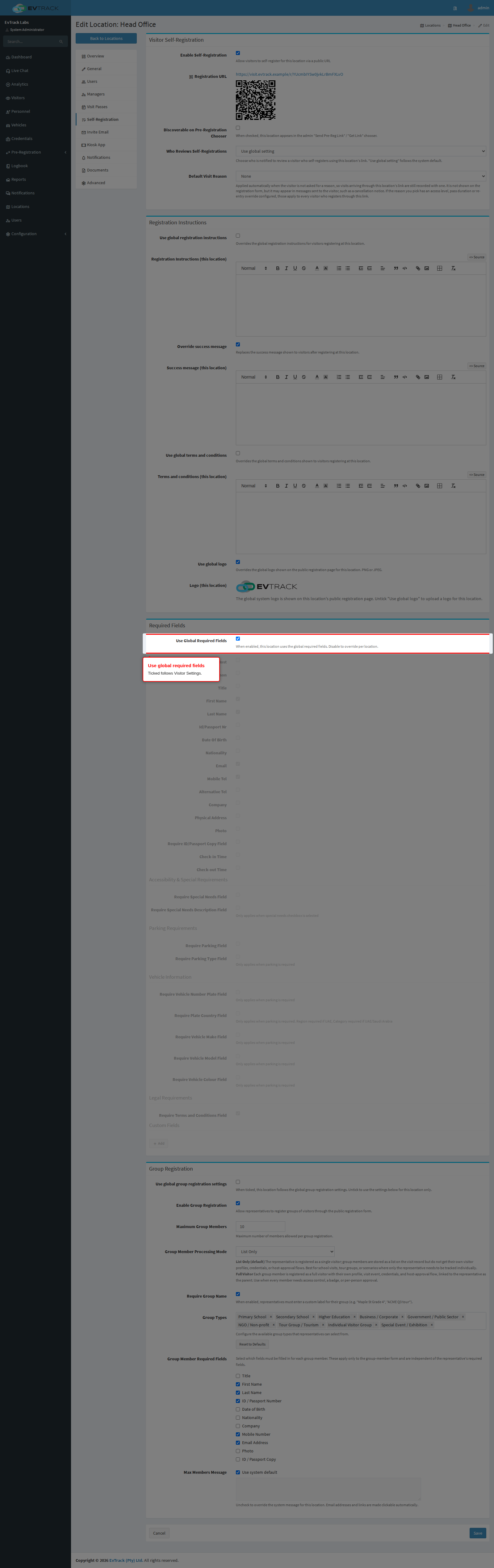
Task: Open the Kiosk App location tab
Action: click(106, 145)
